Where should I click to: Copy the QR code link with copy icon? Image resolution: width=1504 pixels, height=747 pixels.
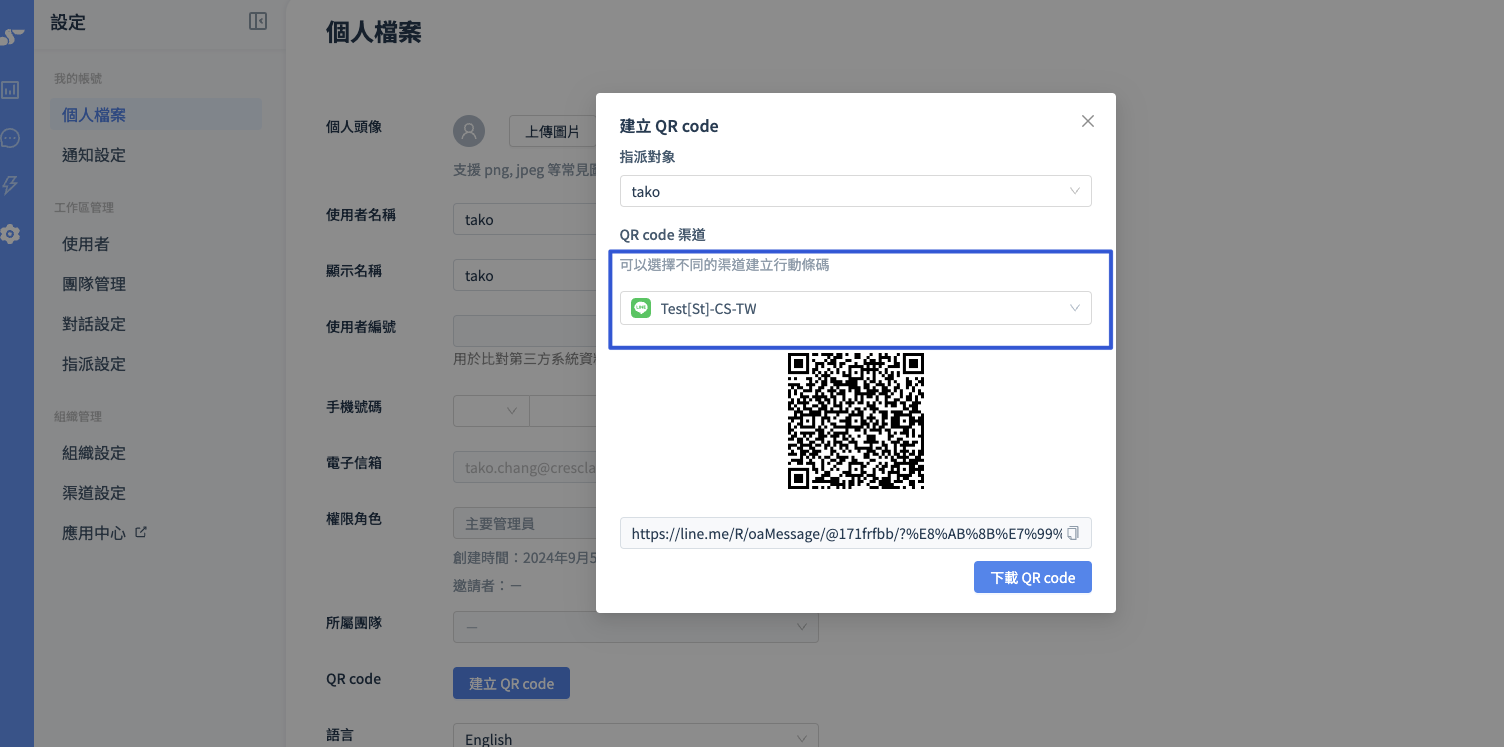(x=1073, y=533)
